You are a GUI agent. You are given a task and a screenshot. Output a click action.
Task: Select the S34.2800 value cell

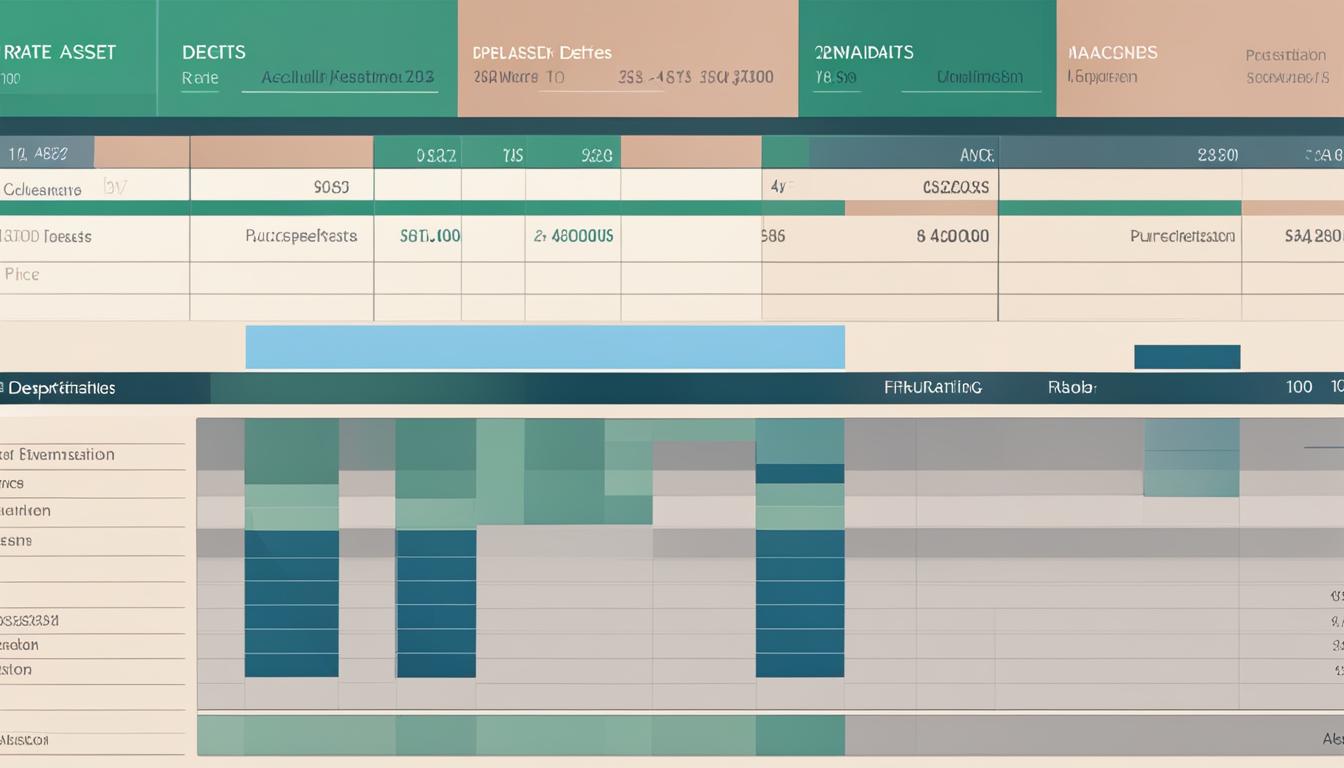[x=1312, y=237]
